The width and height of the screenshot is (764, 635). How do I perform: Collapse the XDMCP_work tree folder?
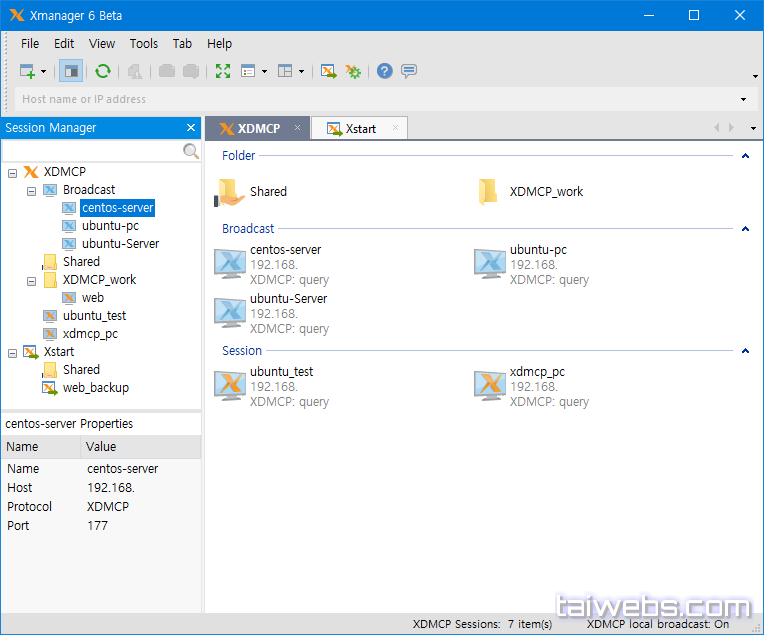pyautogui.click(x=31, y=280)
